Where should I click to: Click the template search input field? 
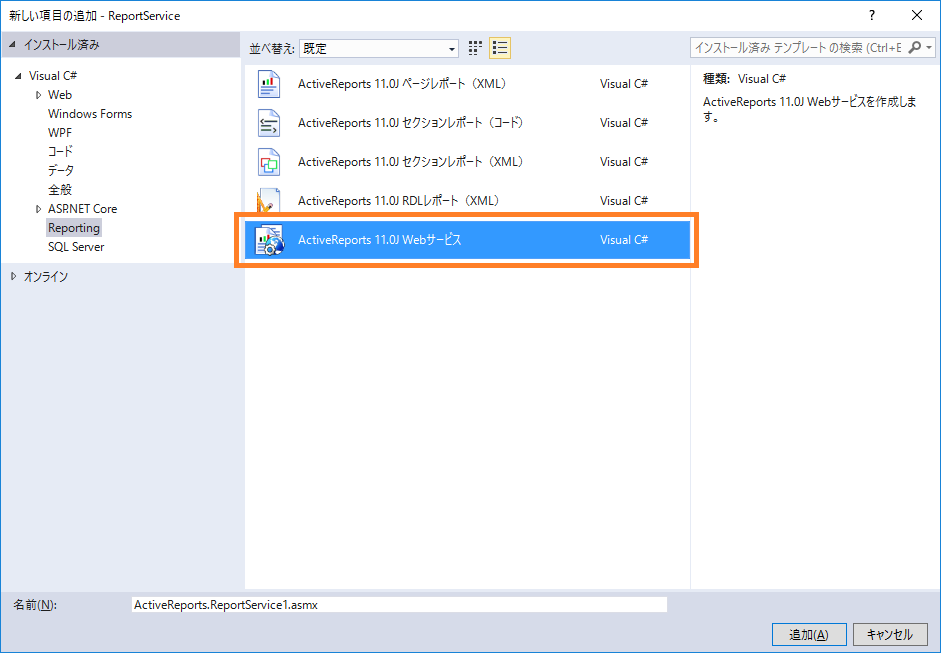798,48
